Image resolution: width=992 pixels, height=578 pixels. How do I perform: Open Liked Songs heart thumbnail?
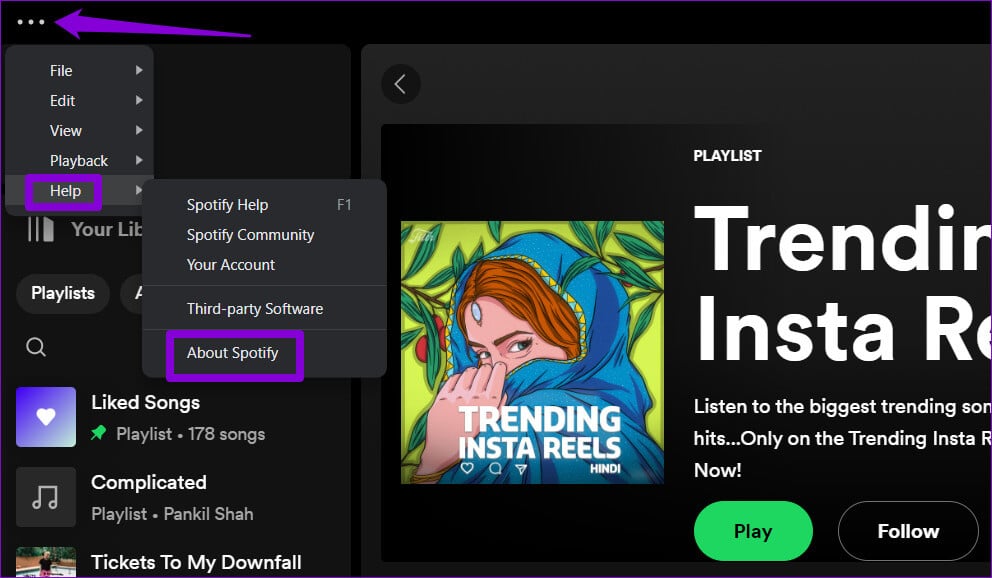46,417
